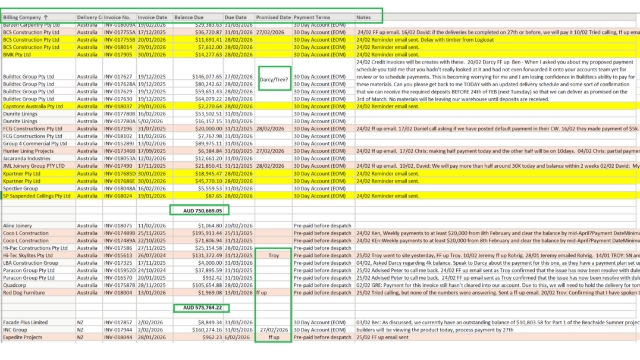The height and width of the screenshot is (360, 640).
Task: Click invoice number INV-017627
Action: pos(119,77)
